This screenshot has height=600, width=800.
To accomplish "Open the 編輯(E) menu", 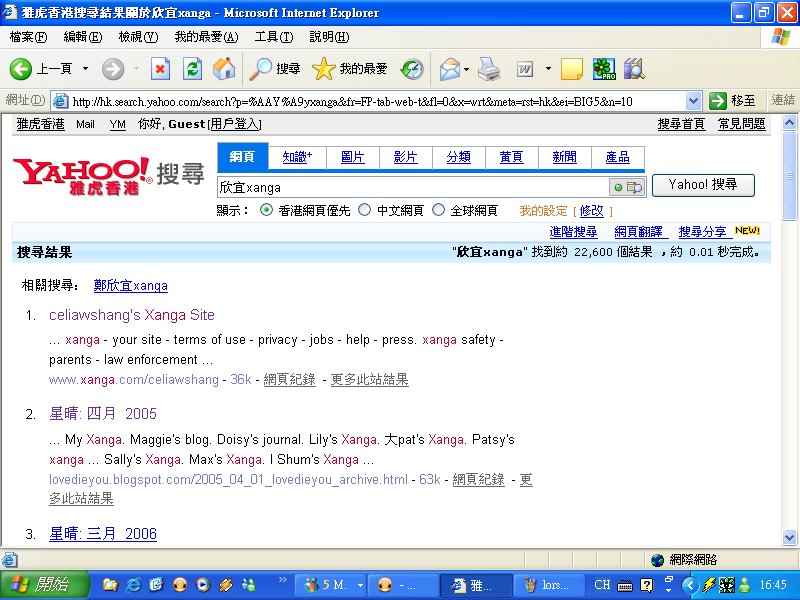I will (83, 37).
